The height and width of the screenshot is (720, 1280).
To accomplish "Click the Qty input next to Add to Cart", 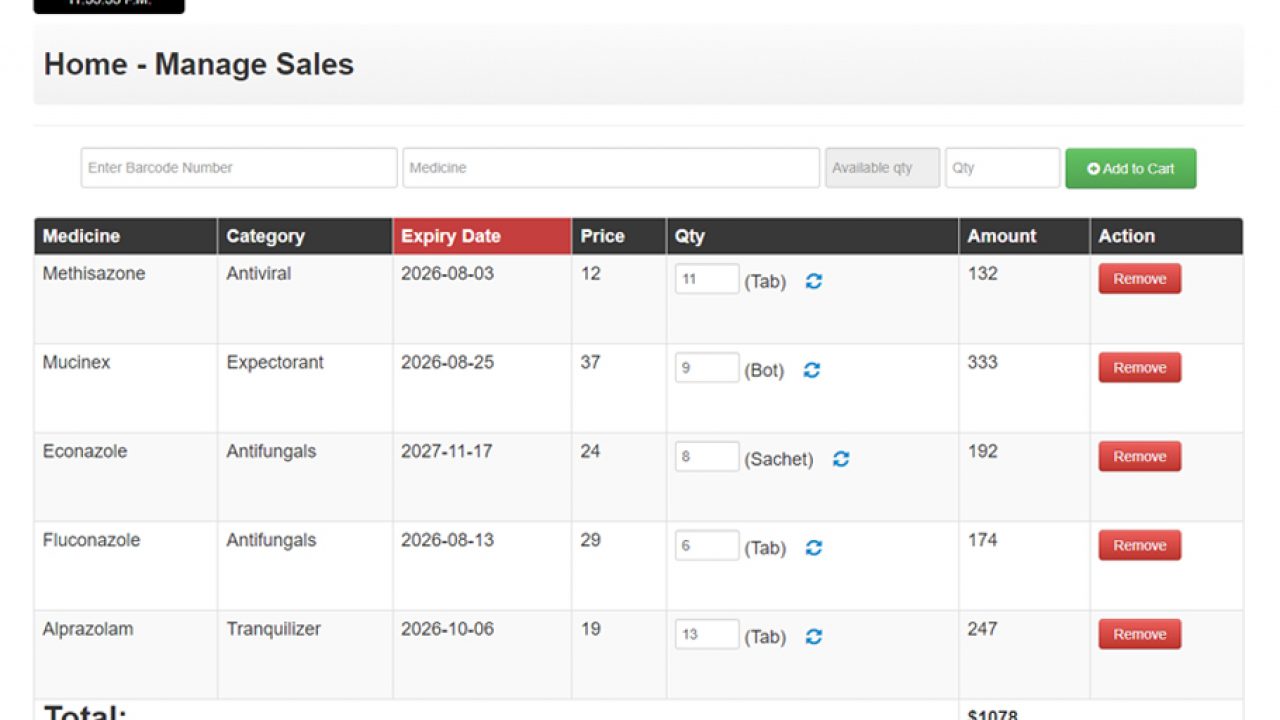I will click(1002, 168).
